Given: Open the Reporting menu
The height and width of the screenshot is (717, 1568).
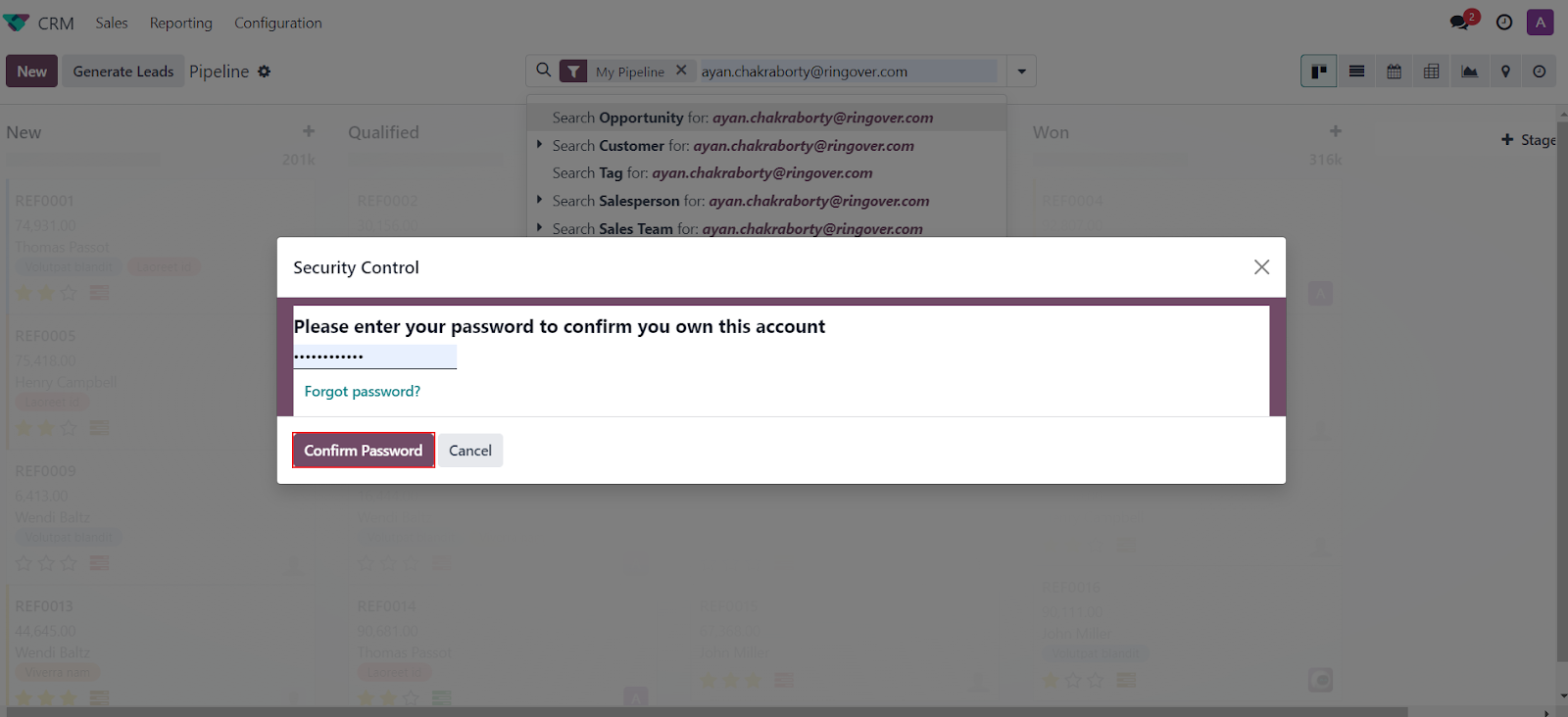Looking at the screenshot, I should [x=180, y=23].
